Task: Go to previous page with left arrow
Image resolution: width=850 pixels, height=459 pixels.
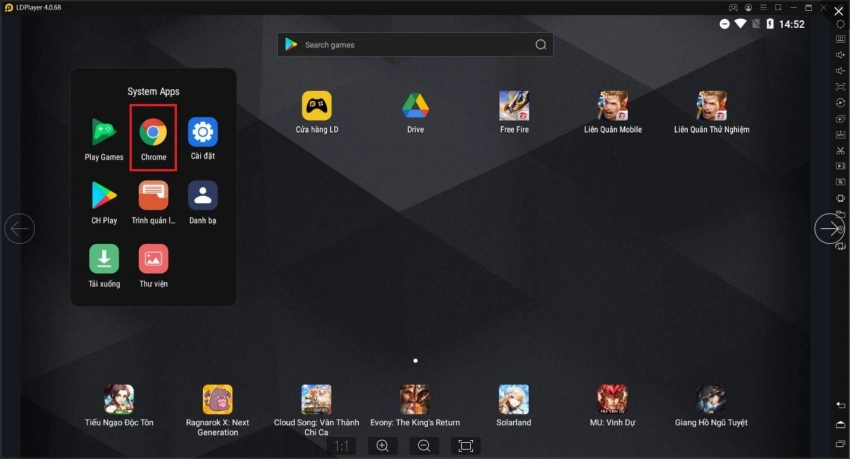Action: point(20,229)
